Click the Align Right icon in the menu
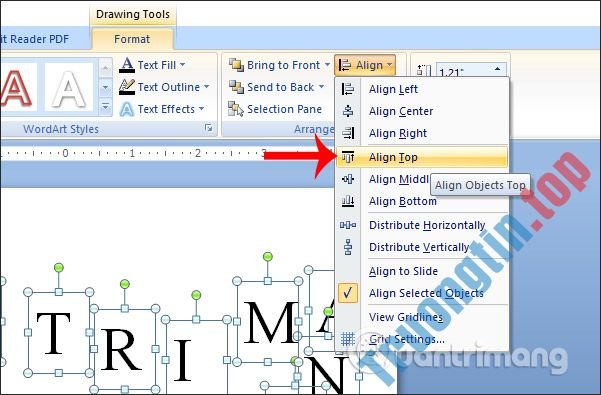This screenshot has width=601, height=395. point(348,133)
